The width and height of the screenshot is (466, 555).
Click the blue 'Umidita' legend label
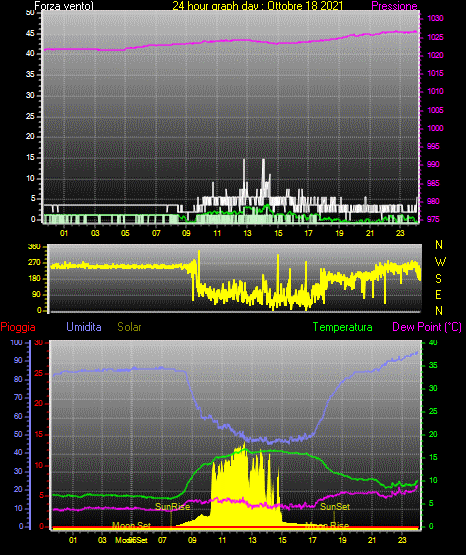(84, 327)
